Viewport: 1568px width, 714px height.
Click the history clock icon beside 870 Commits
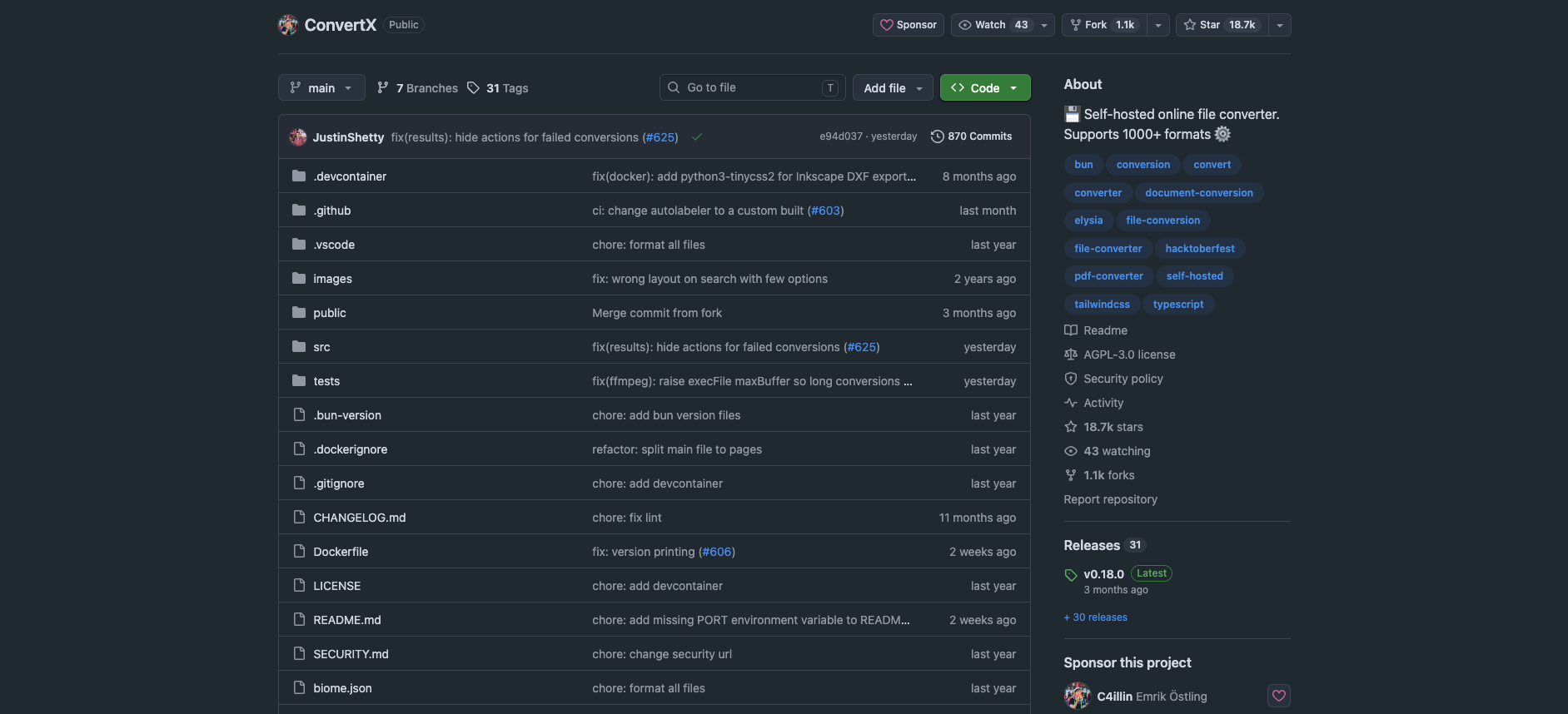[x=937, y=136]
